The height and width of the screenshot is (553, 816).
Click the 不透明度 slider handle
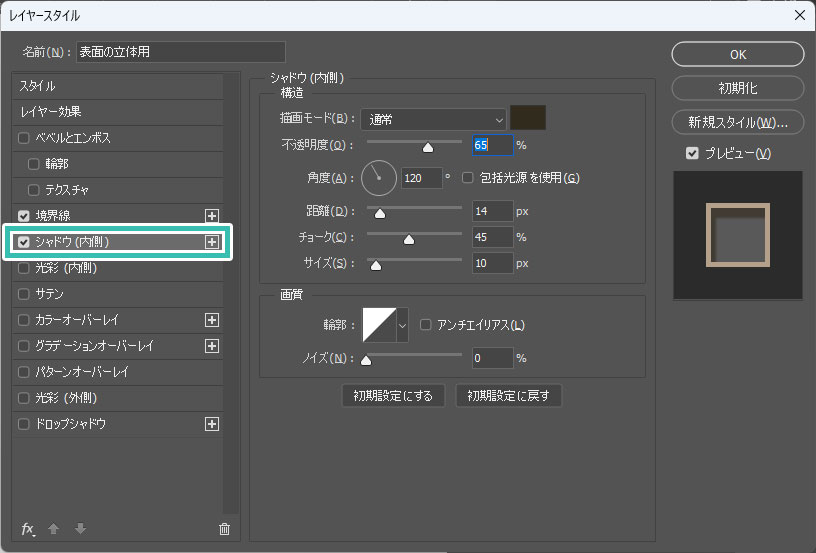pos(428,148)
